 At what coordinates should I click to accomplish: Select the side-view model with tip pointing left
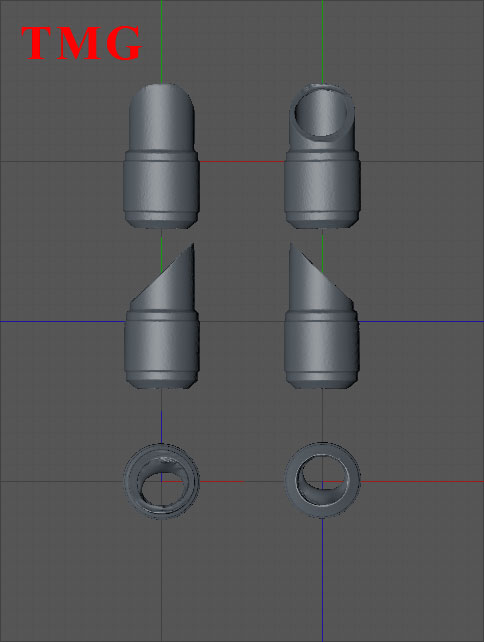pyautogui.click(x=322, y=316)
